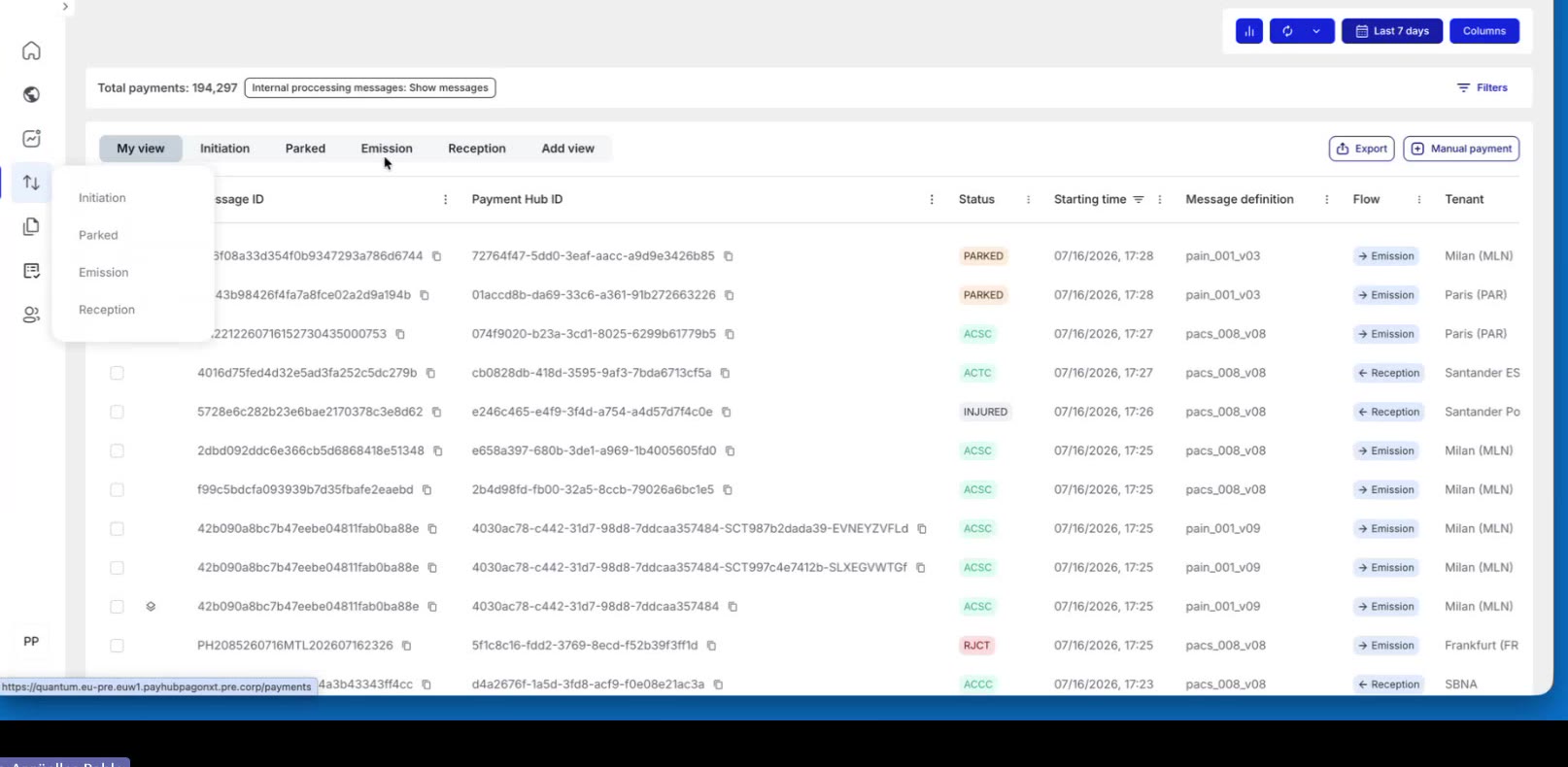This screenshot has width=1568, height=767.
Task: Open the refresh interval dropdown arrow
Action: click(1316, 31)
